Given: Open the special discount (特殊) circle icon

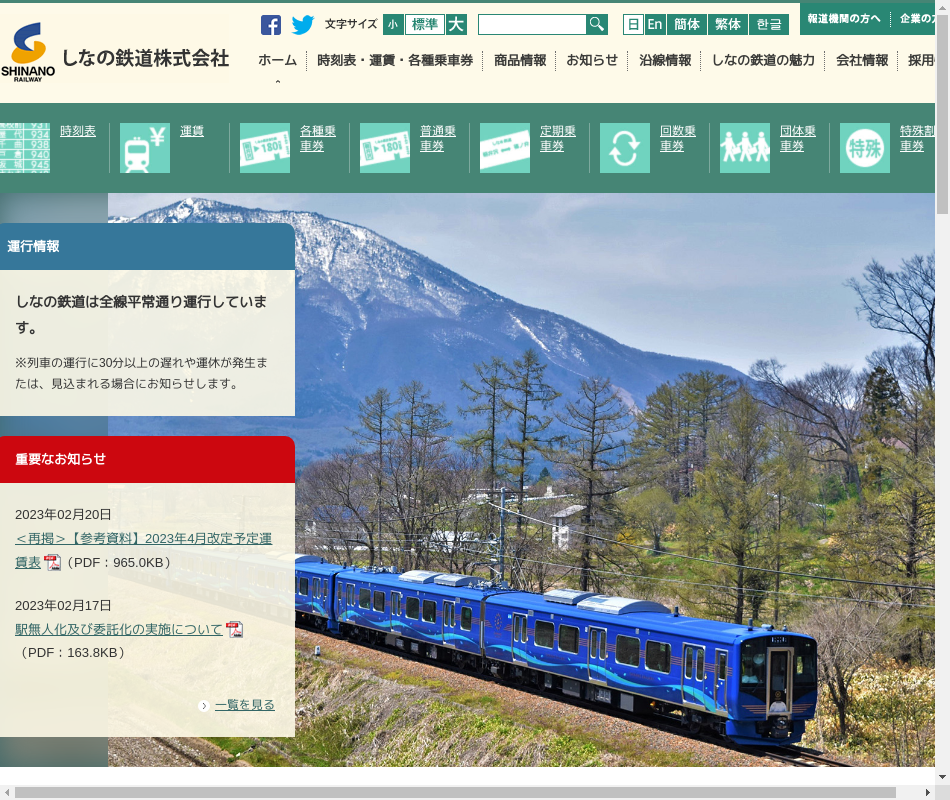Looking at the screenshot, I should 865,148.
